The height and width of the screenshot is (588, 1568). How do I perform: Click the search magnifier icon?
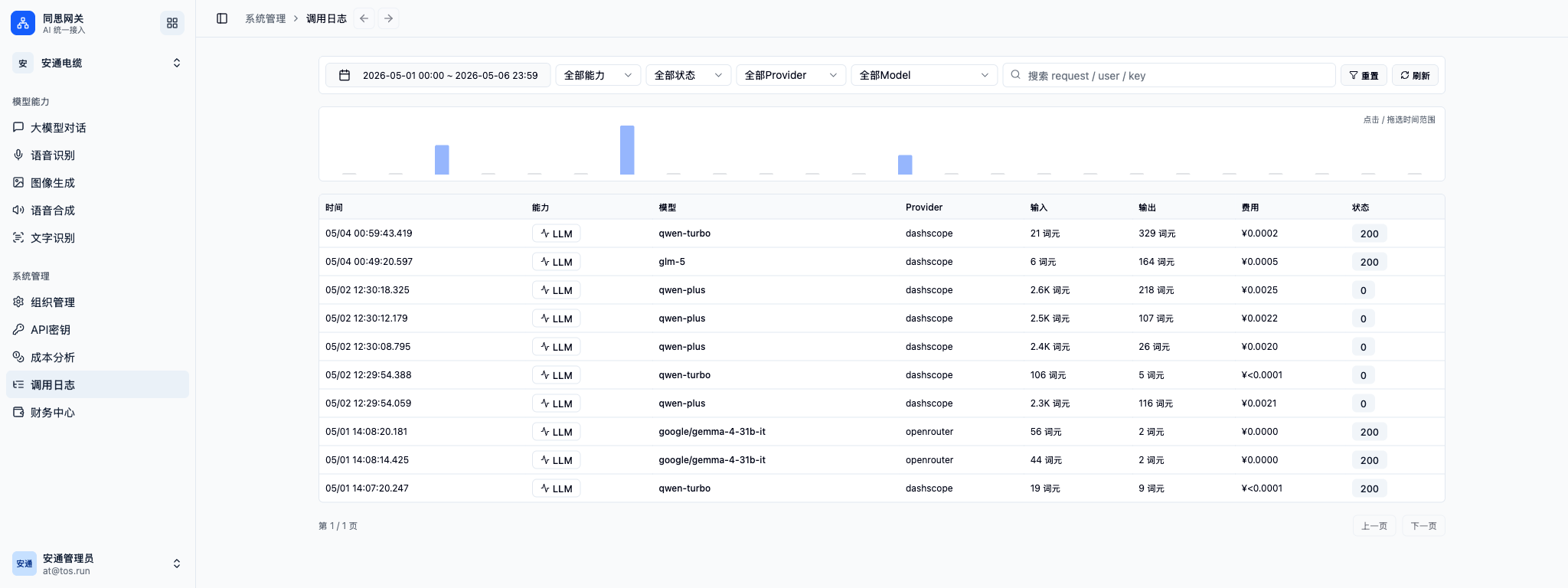[1016, 75]
